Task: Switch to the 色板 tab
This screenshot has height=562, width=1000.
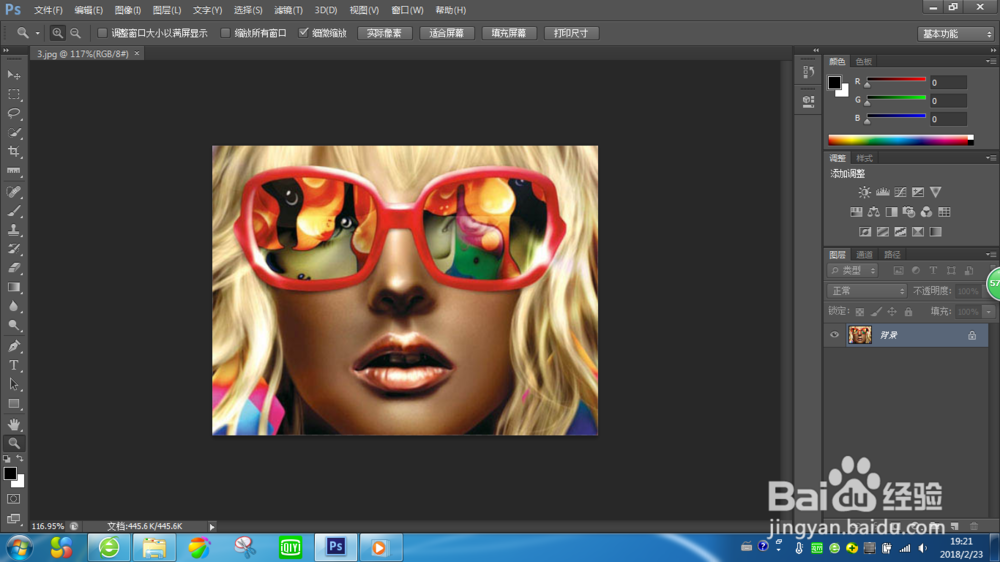Action: point(864,61)
